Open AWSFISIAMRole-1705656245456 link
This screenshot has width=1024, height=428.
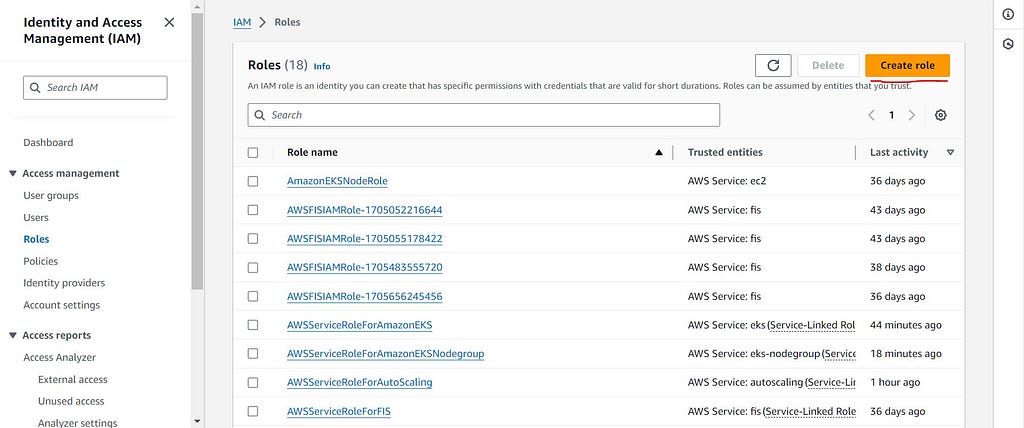(364, 296)
